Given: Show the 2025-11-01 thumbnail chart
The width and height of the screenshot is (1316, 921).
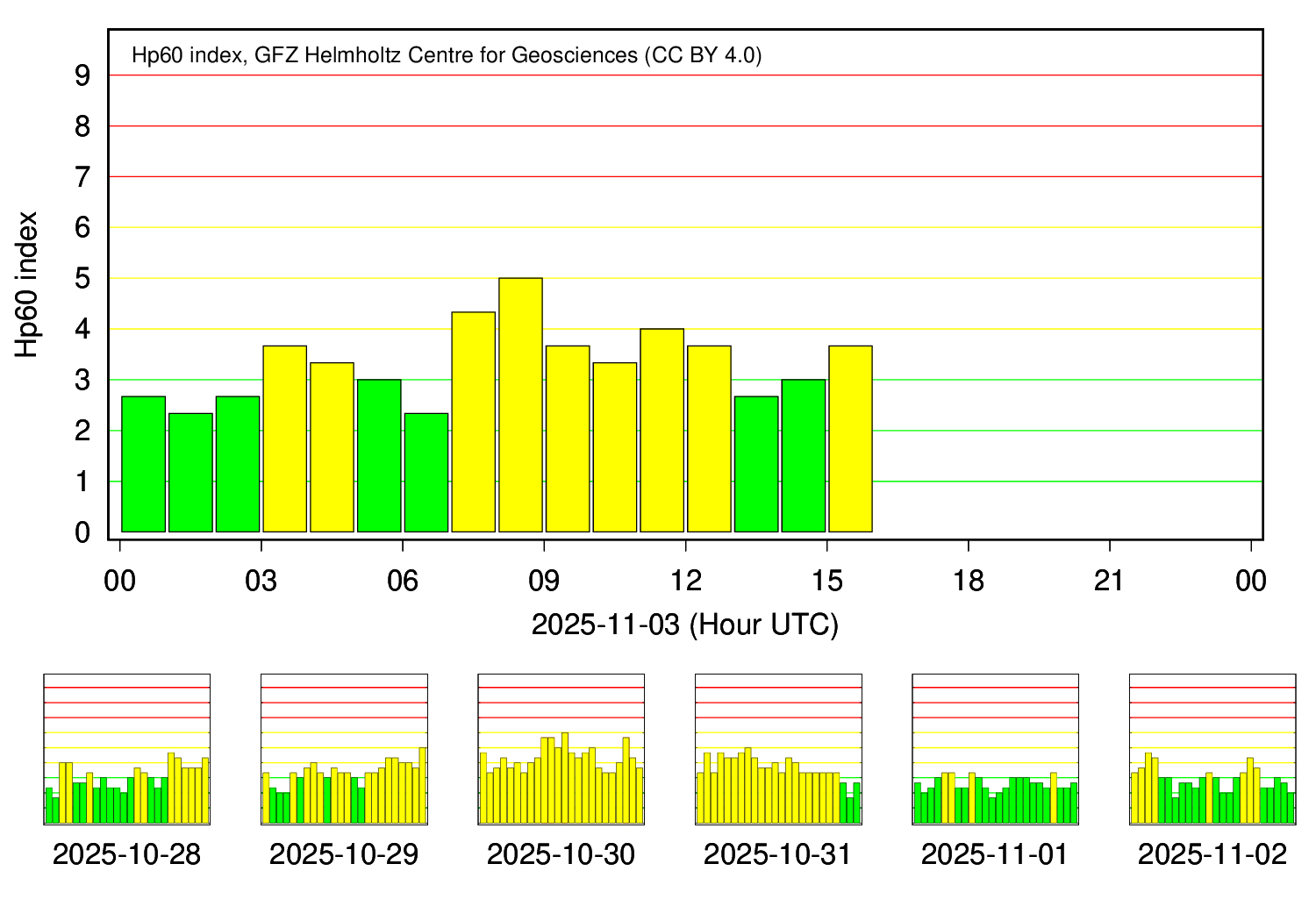Looking at the screenshot, I should [x=995, y=749].
